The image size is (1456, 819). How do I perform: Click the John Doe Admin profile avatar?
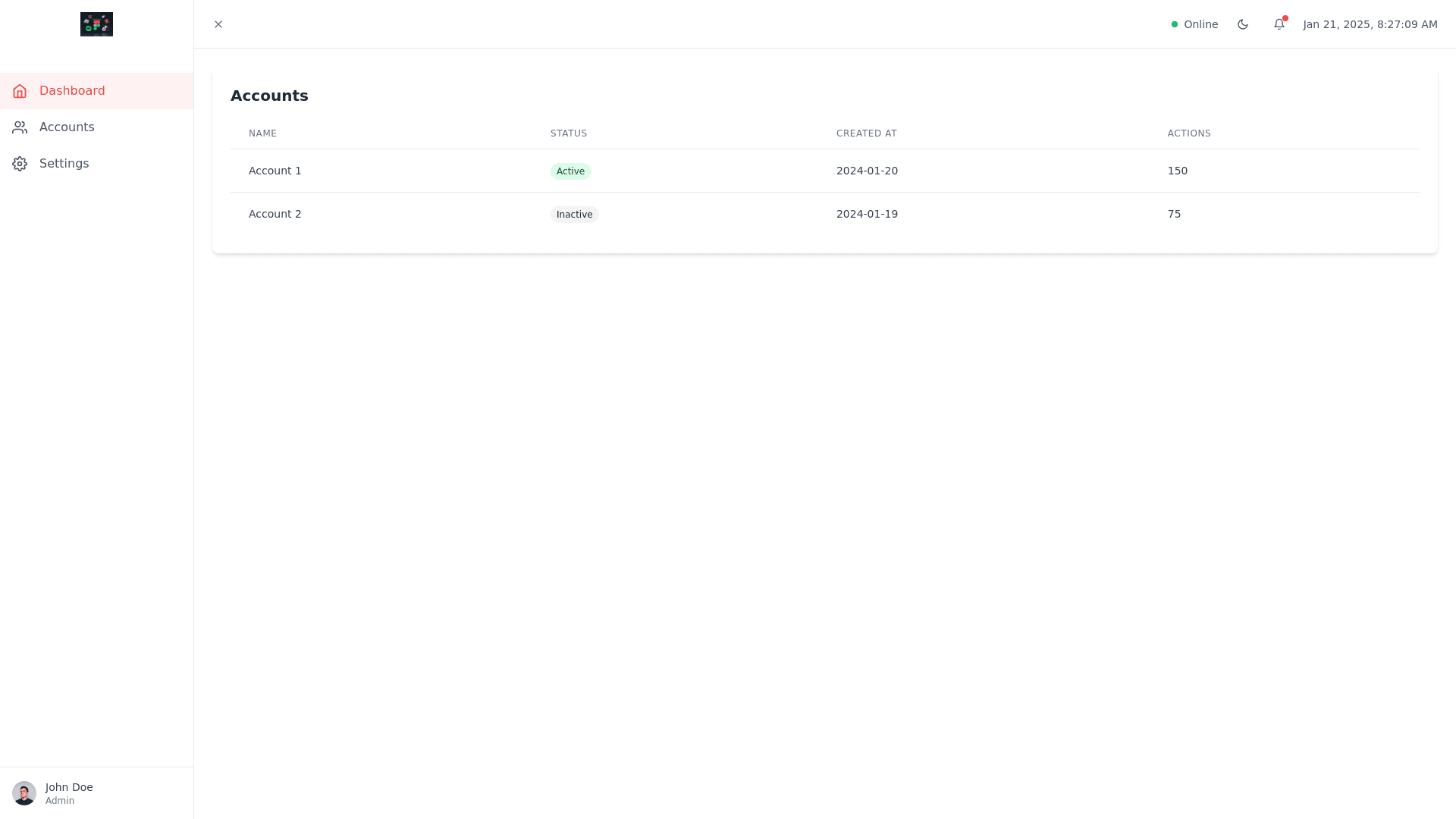25,792
